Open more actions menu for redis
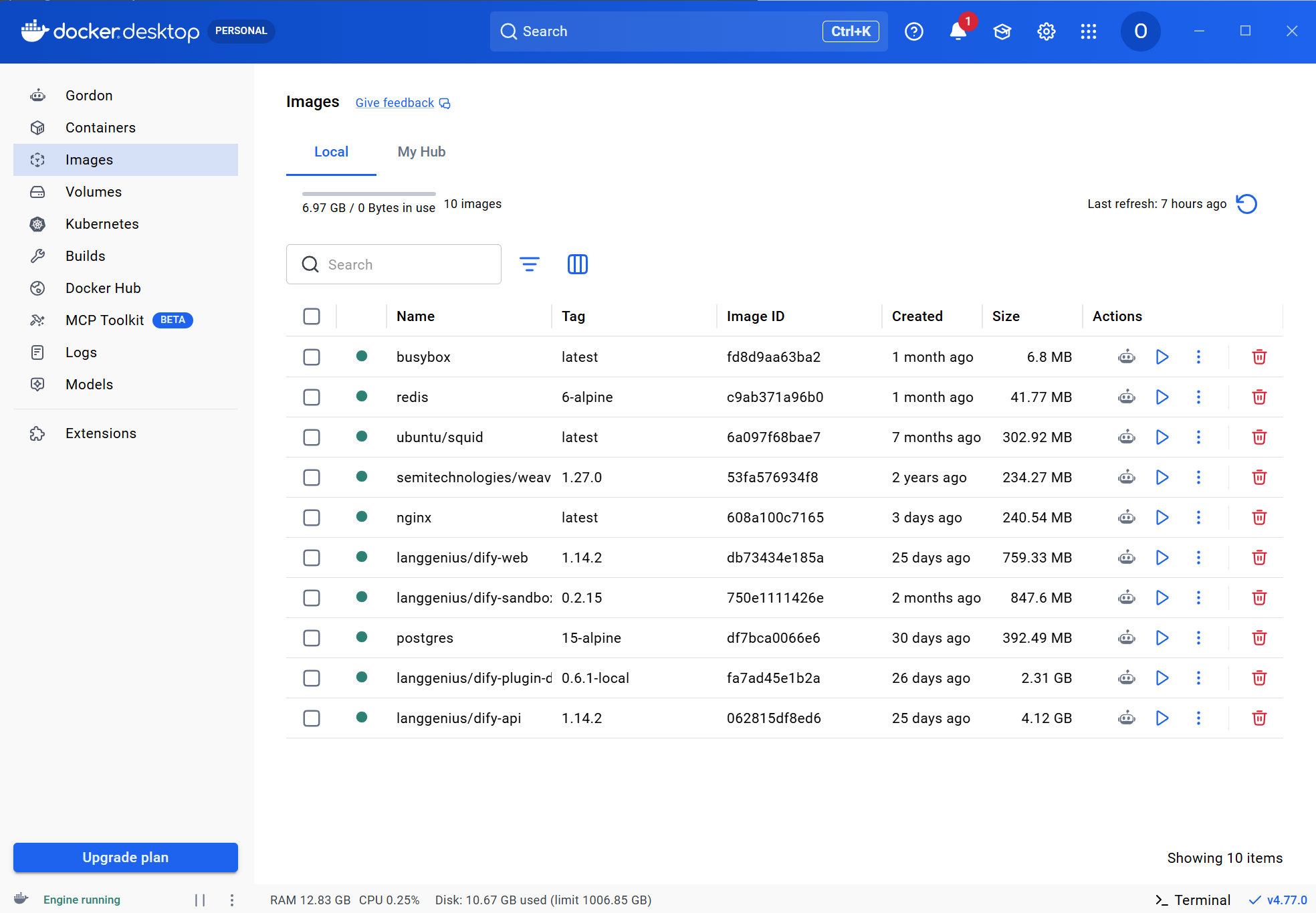The width and height of the screenshot is (1316, 913). point(1198,397)
